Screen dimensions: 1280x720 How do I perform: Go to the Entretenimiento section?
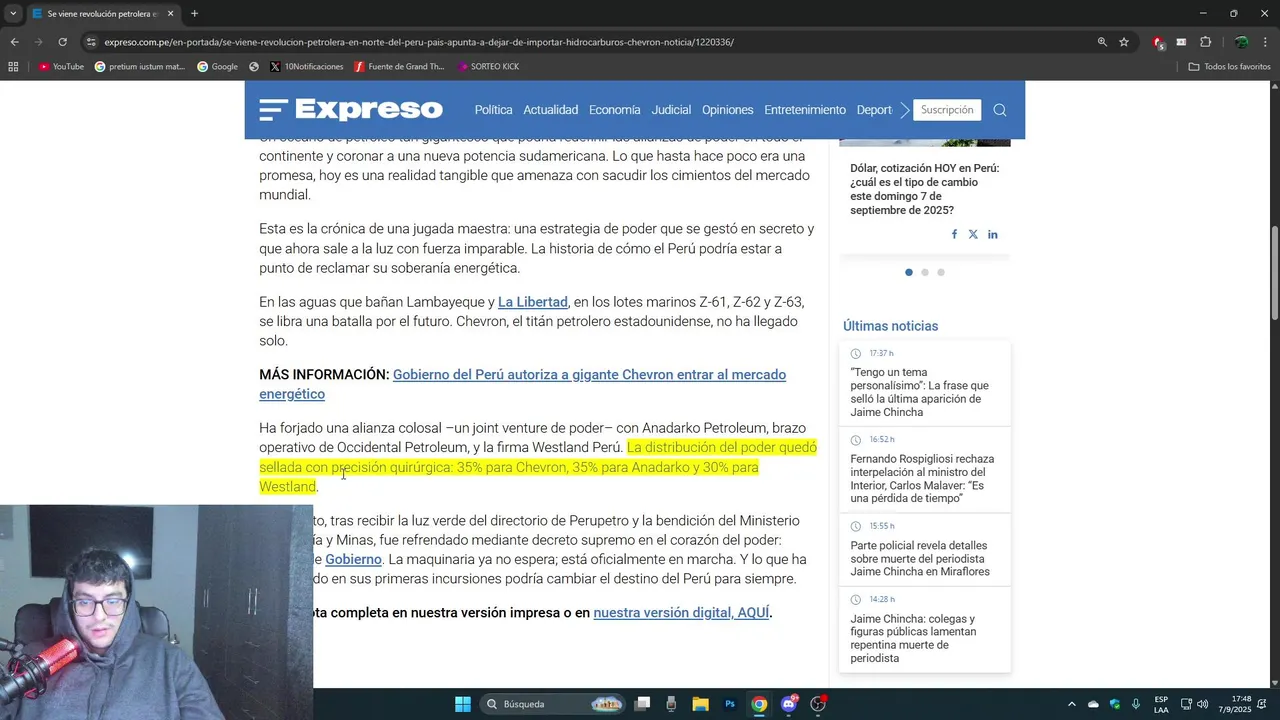point(805,110)
